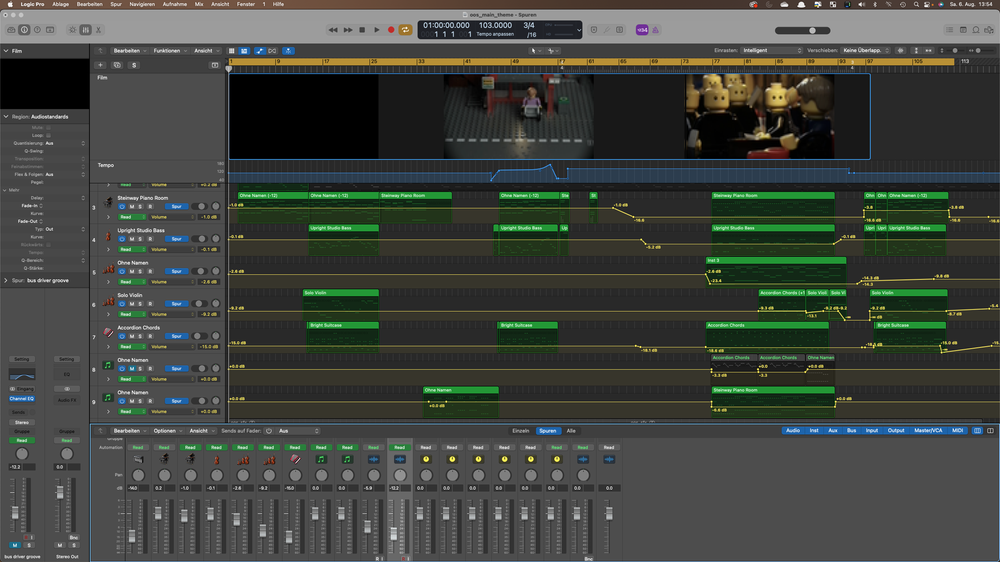The height and width of the screenshot is (562, 1000).
Task: Toggle automation switch on Steinway Piano Room
Action: (x=201, y=207)
